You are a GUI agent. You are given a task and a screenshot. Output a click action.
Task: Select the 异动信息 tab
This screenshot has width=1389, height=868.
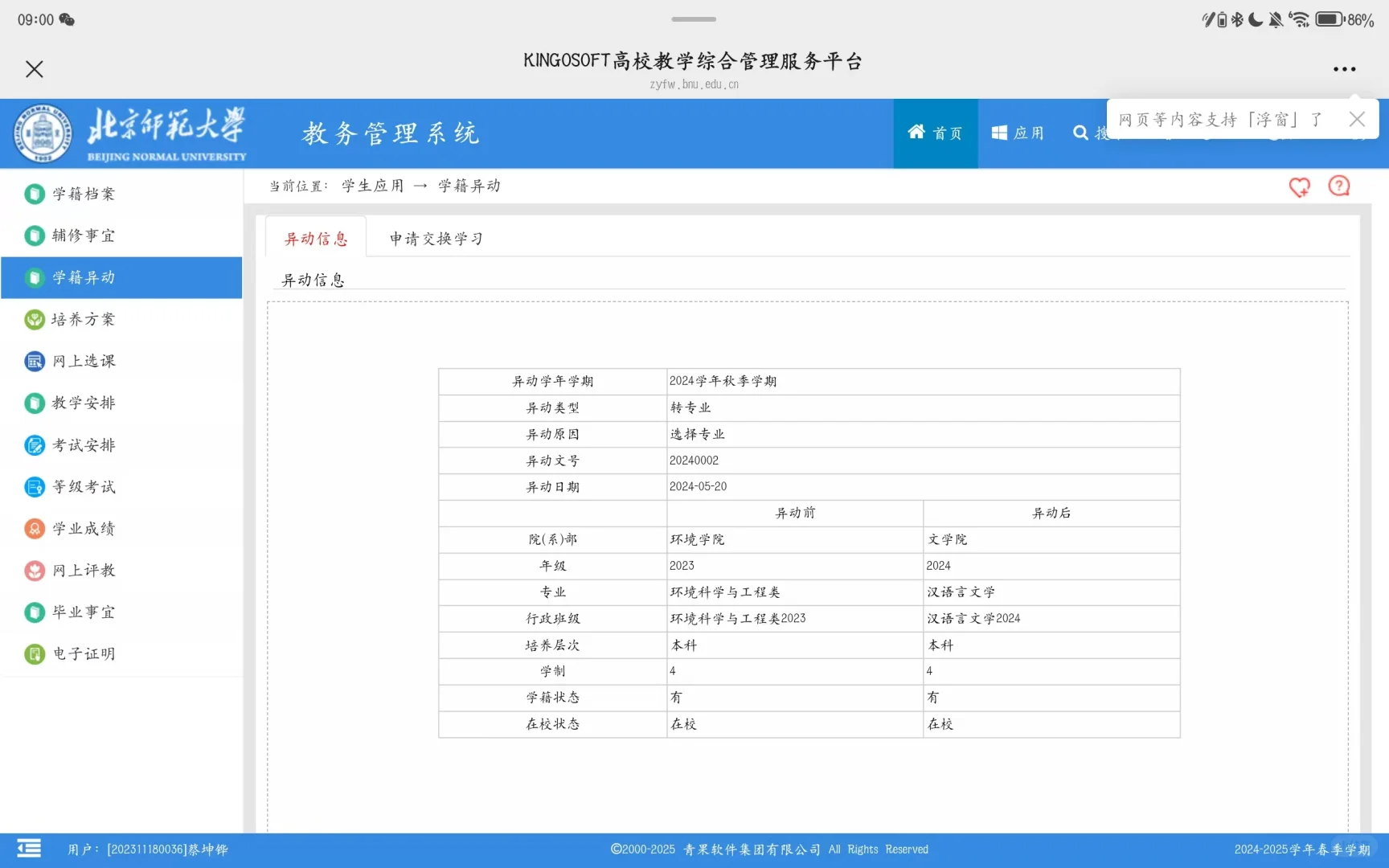315,238
